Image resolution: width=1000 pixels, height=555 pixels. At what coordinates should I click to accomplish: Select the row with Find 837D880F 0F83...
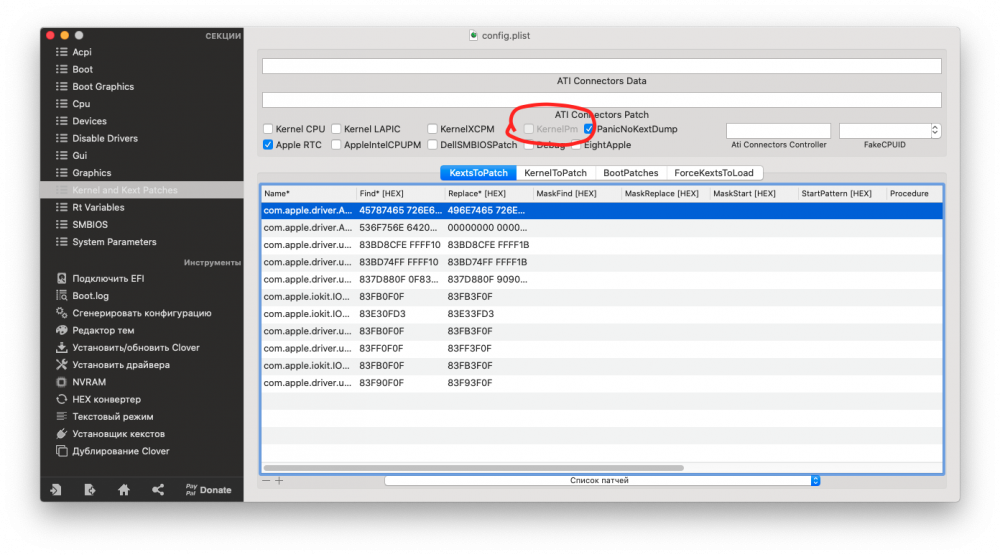tap(601, 279)
